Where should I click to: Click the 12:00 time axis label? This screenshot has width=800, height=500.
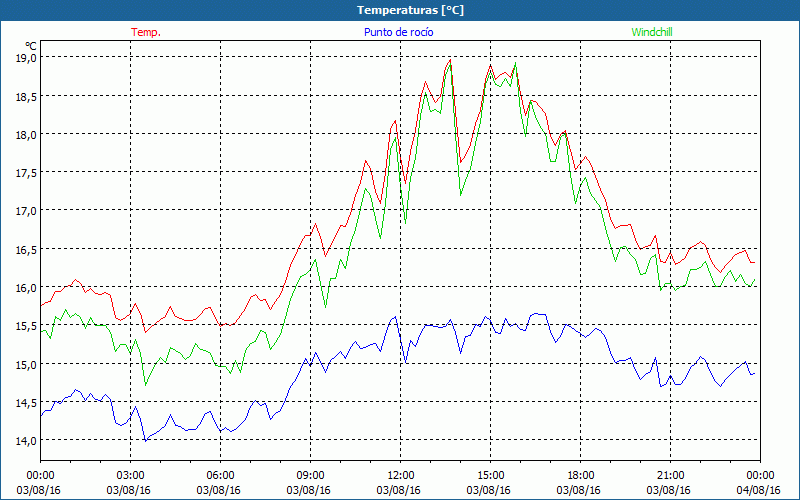tap(401, 476)
